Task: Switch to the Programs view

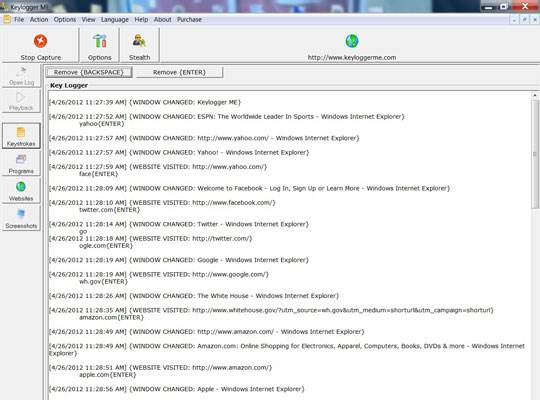Action: (x=21, y=164)
